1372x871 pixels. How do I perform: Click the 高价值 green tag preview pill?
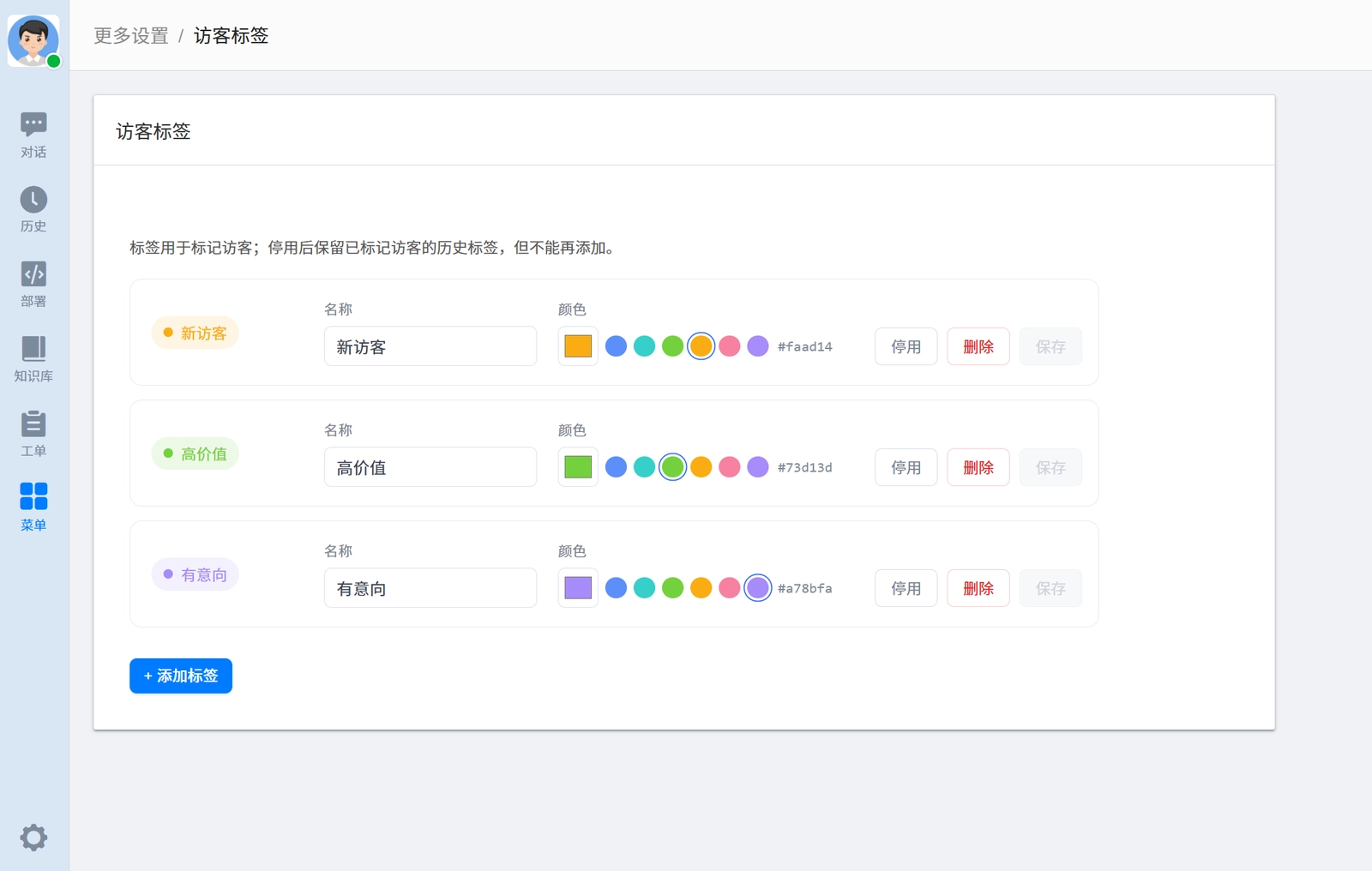point(195,454)
